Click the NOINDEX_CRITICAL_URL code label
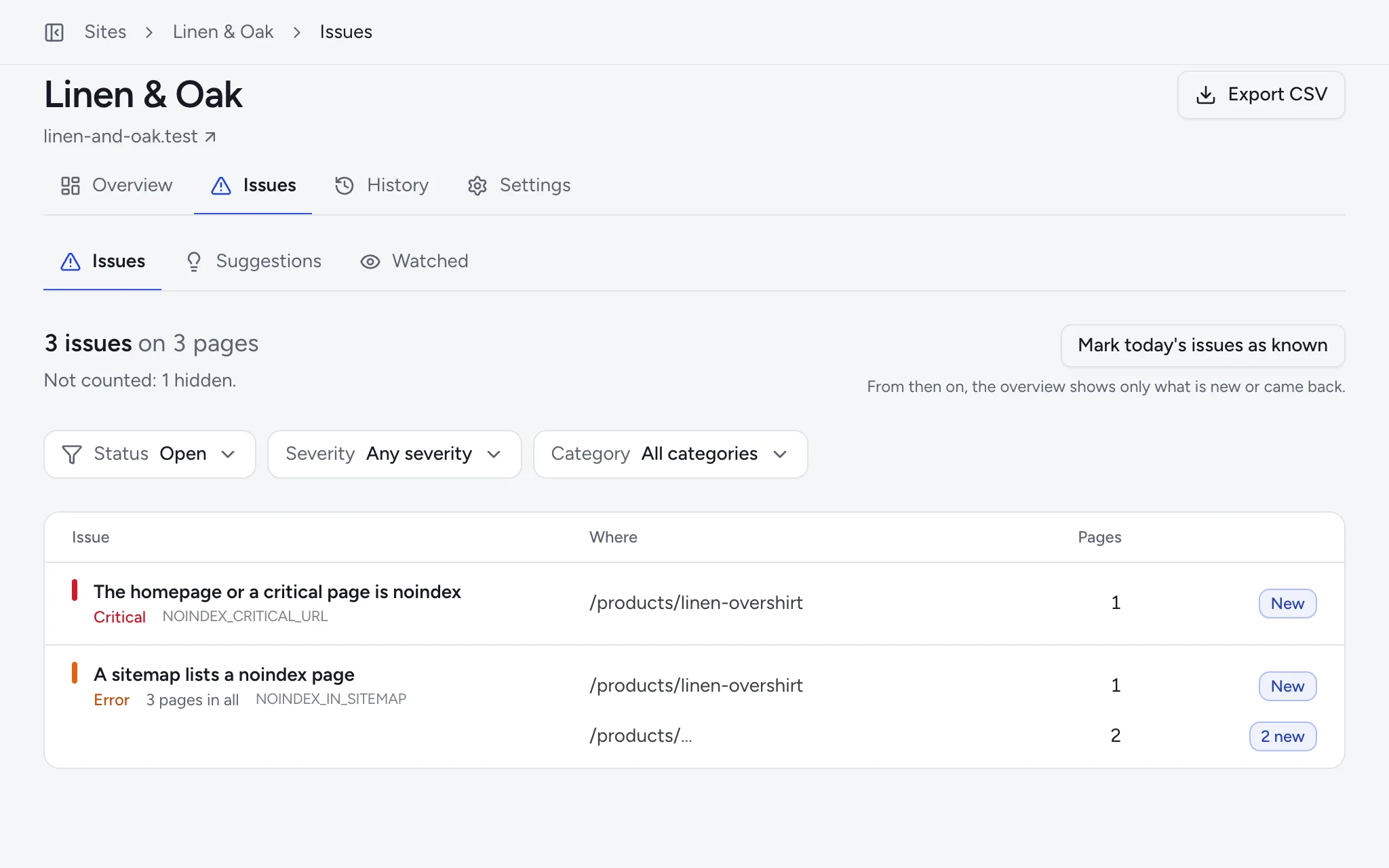The width and height of the screenshot is (1389, 868). (x=245, y=616)
